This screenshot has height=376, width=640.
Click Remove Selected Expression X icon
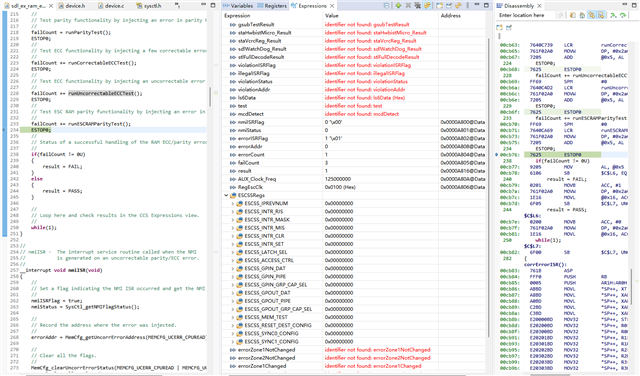[x=408, y=6]
